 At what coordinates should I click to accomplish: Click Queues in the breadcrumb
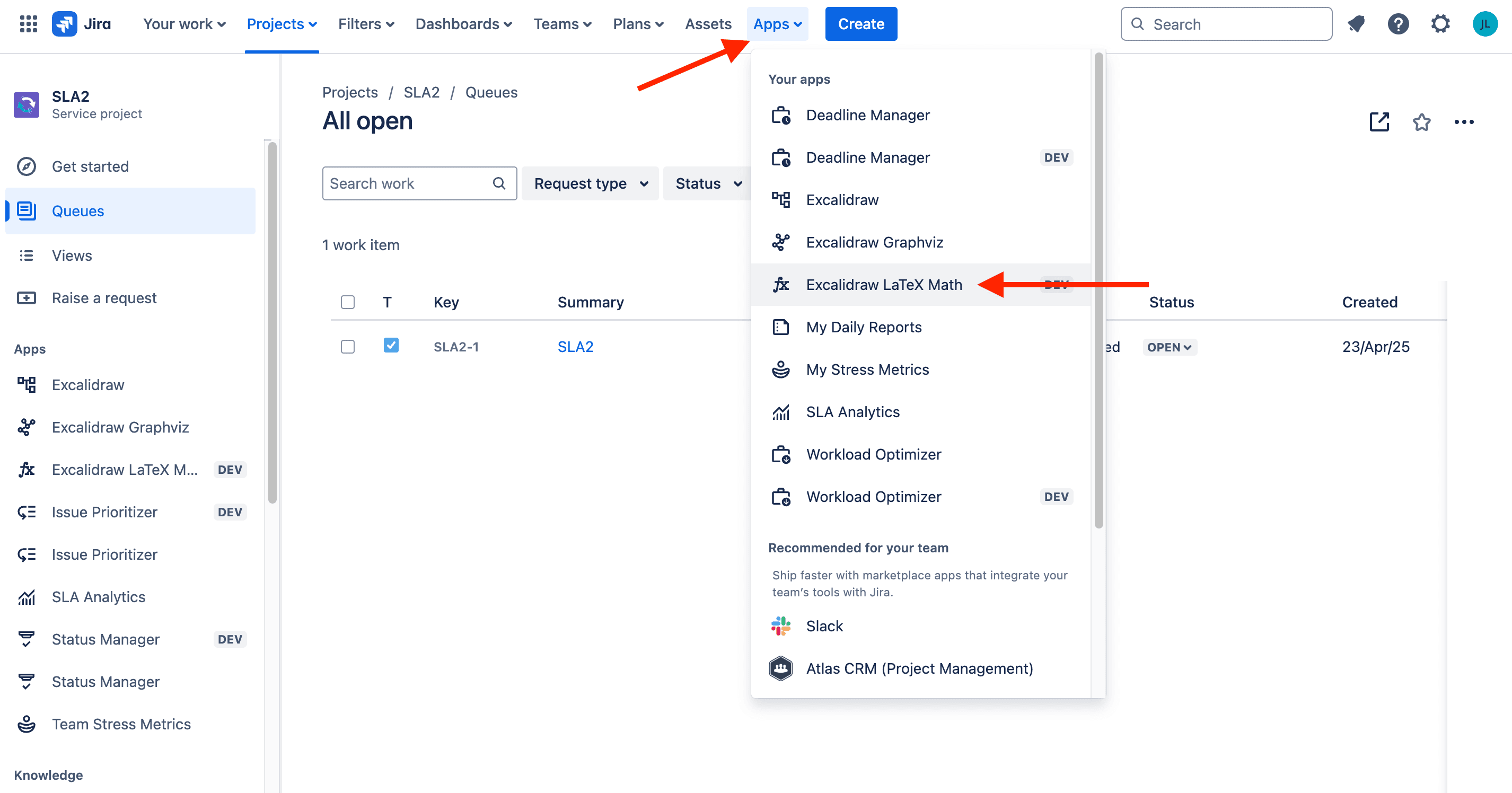[491, 93]
